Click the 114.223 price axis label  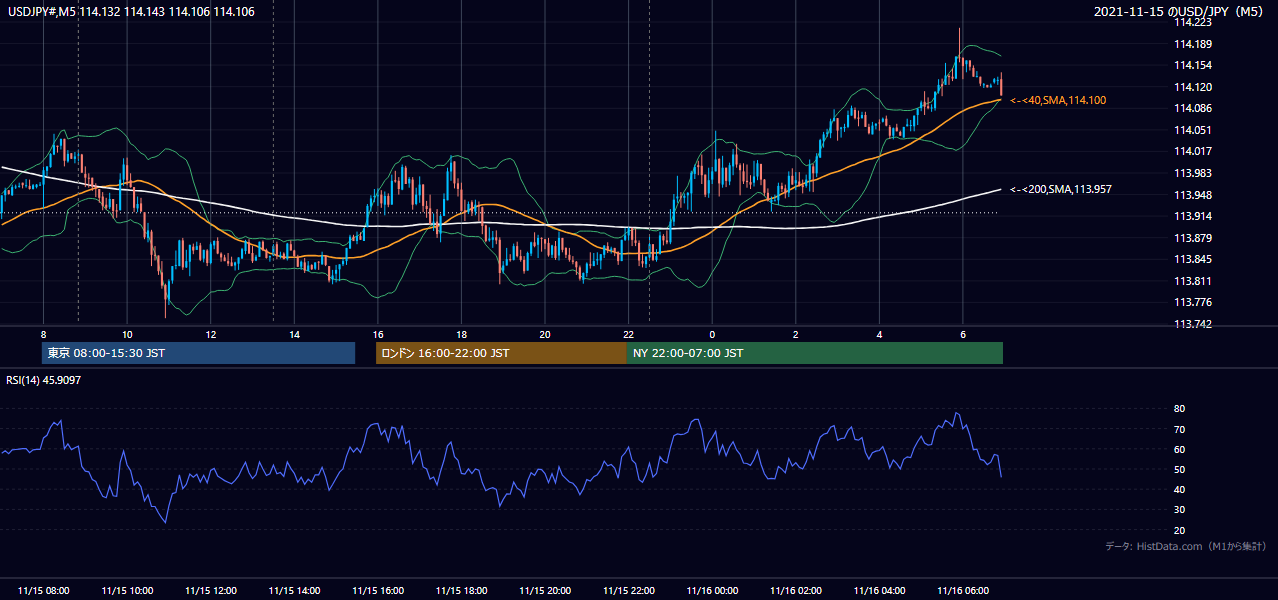(1193, 22)
